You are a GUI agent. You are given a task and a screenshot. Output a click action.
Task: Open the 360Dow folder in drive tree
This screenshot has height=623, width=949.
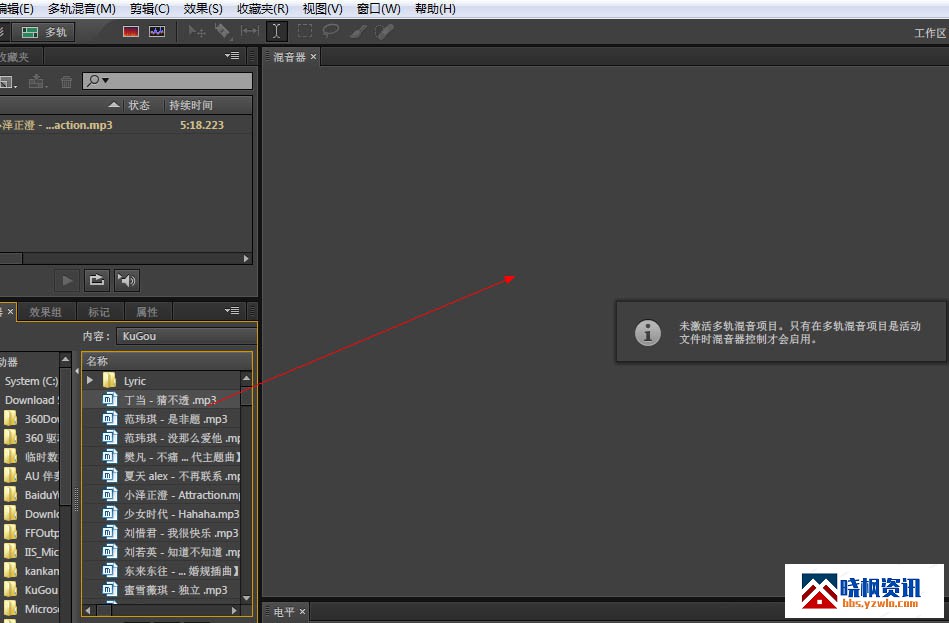tap(42, 419)
